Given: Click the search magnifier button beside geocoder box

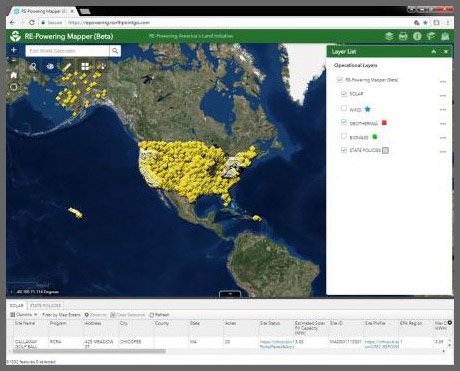Looking at the screenshot, I should (x=115, y=51).
